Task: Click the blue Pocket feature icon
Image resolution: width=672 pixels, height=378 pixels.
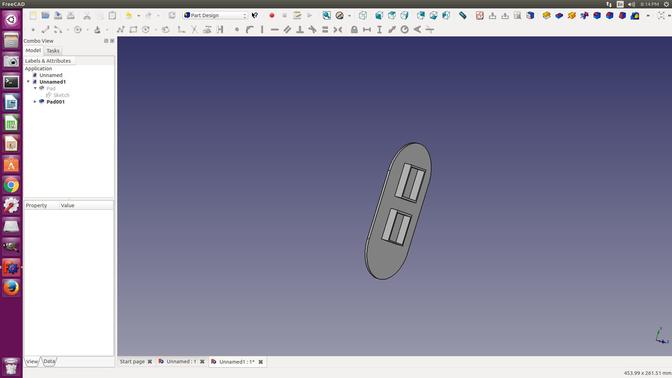Action: tap(559, 15)
